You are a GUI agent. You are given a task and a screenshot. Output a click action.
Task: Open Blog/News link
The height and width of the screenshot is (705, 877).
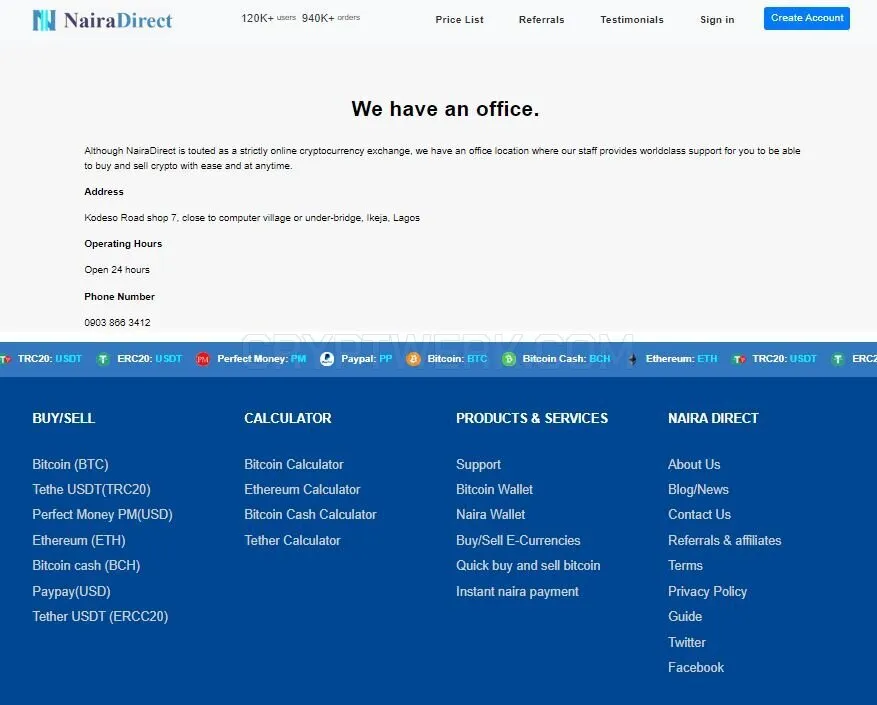coord(698,490)
